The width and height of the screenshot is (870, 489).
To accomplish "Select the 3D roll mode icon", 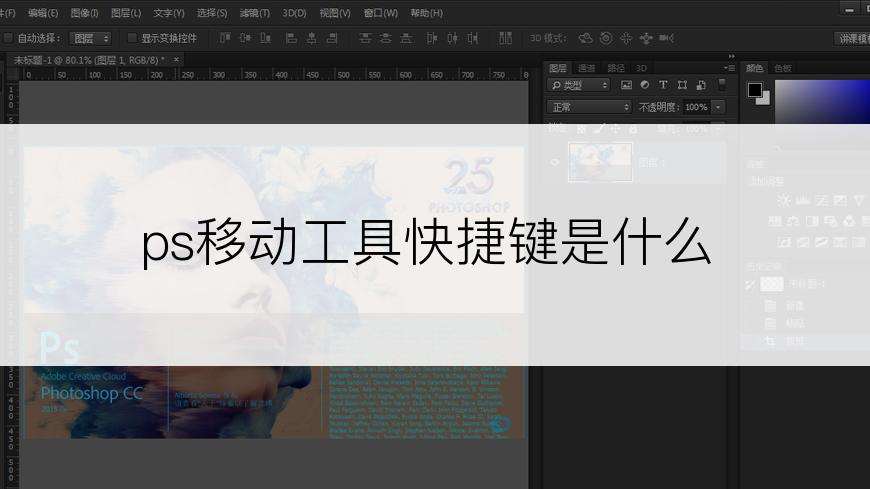I will tap(606, 38).
